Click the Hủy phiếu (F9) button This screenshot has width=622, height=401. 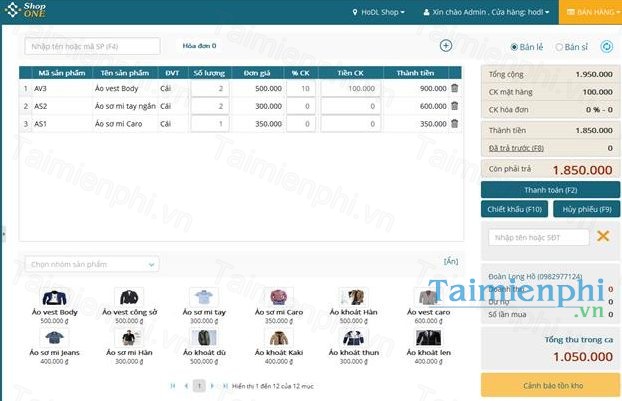point(586,209)
